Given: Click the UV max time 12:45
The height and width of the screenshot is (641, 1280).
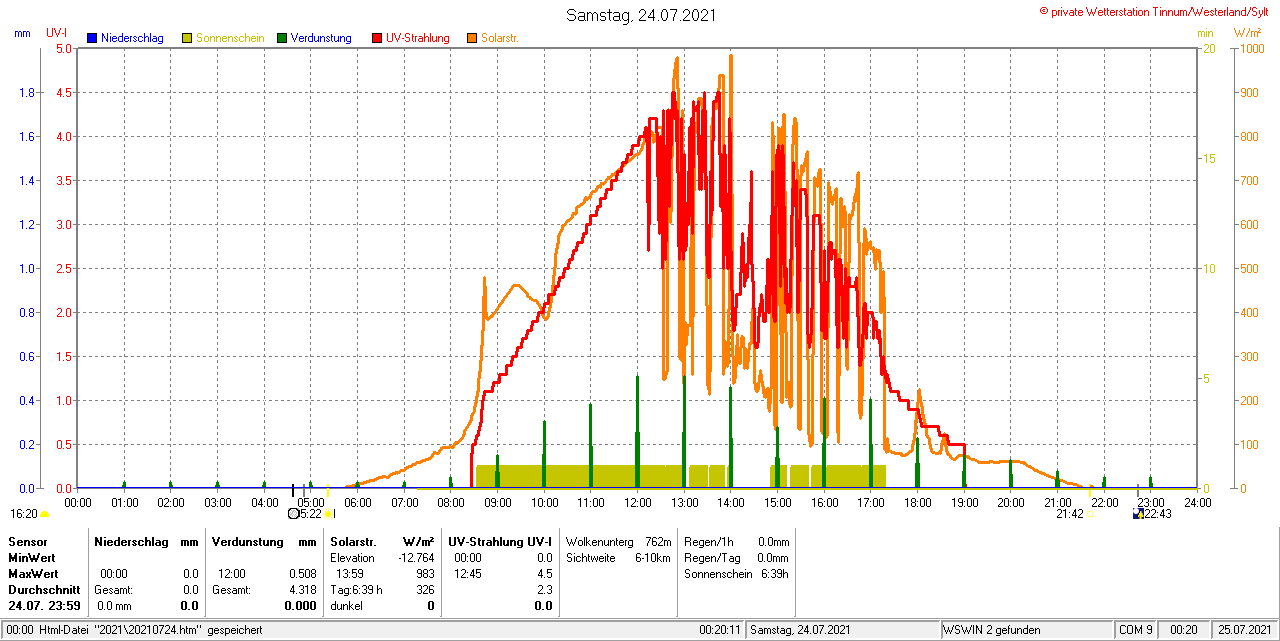Looking at the screenshot, I should click(467, 574).
